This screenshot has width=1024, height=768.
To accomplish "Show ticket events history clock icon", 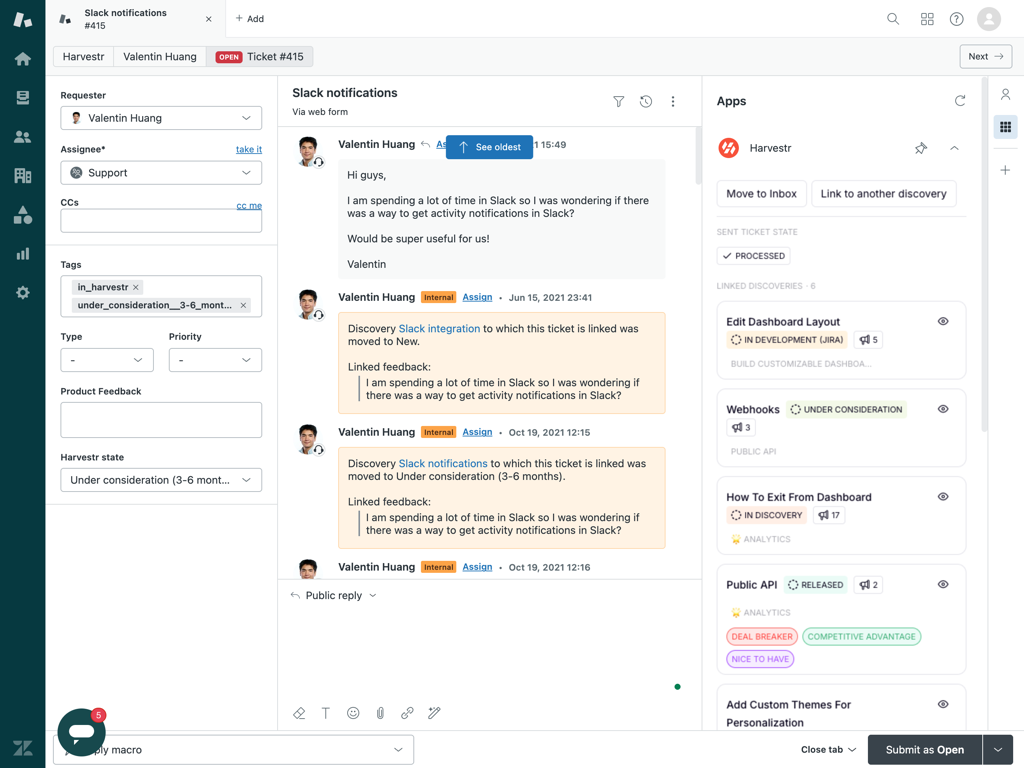I will 646,101.
